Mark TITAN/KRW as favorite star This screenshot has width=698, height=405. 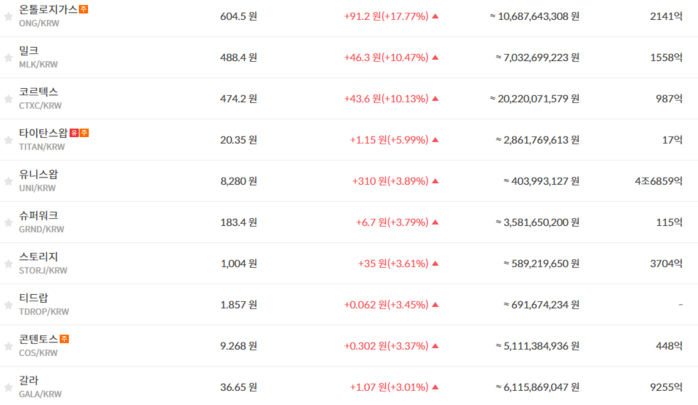point(8,140)
